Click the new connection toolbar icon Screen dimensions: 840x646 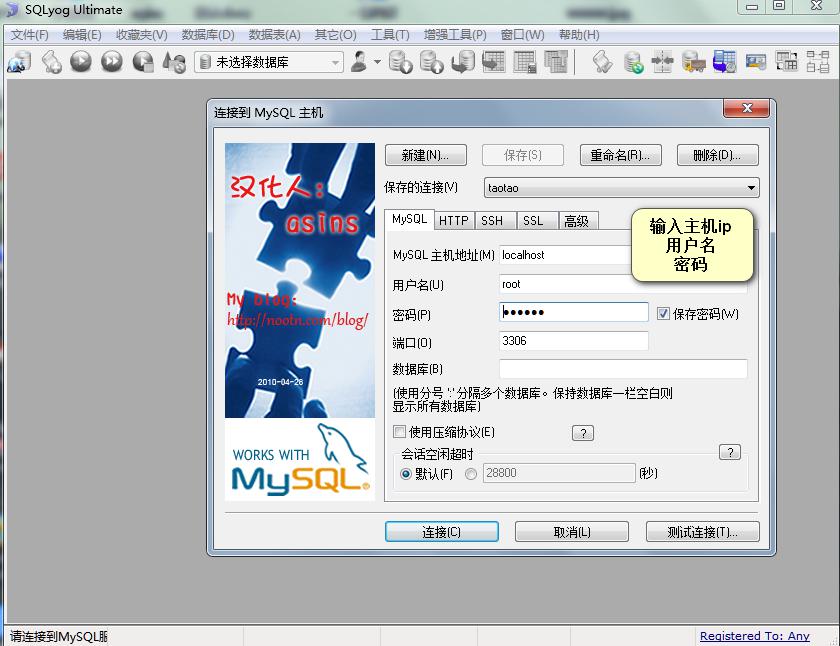20,62
